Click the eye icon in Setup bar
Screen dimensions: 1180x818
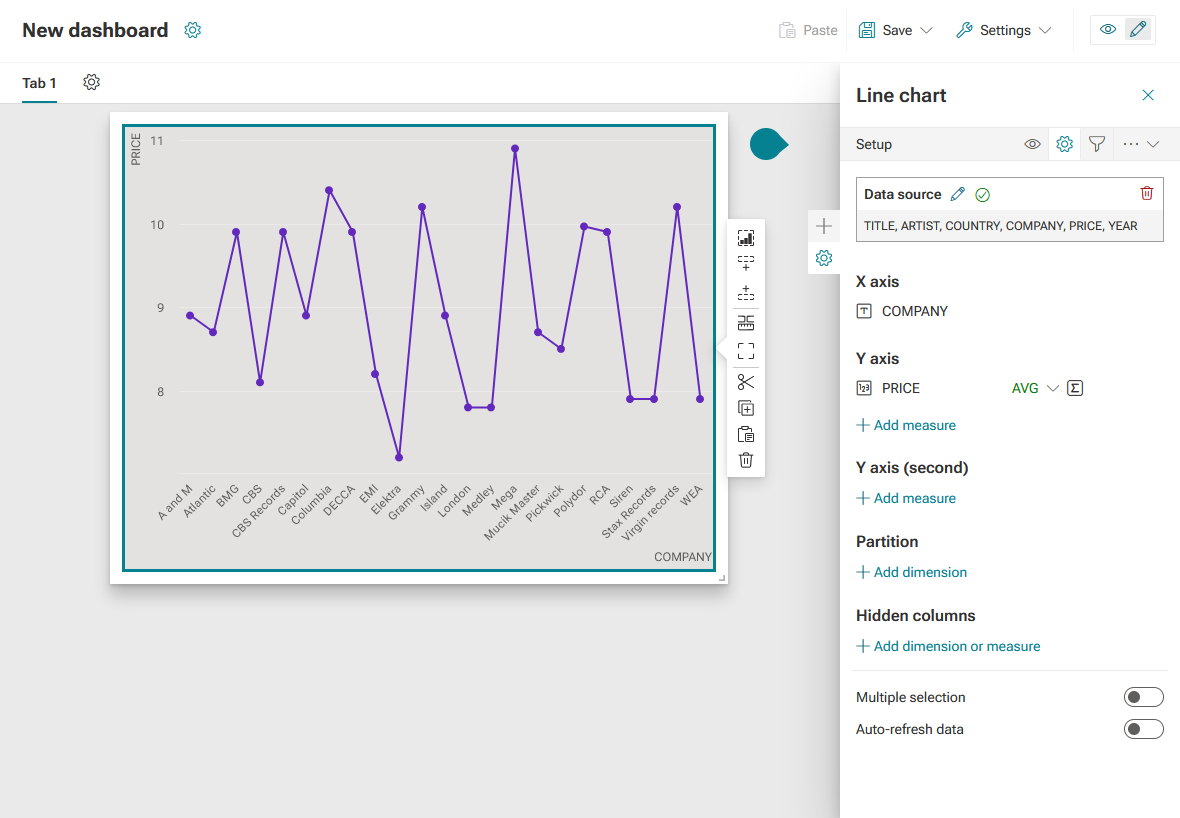click(x=1032, y=144)
